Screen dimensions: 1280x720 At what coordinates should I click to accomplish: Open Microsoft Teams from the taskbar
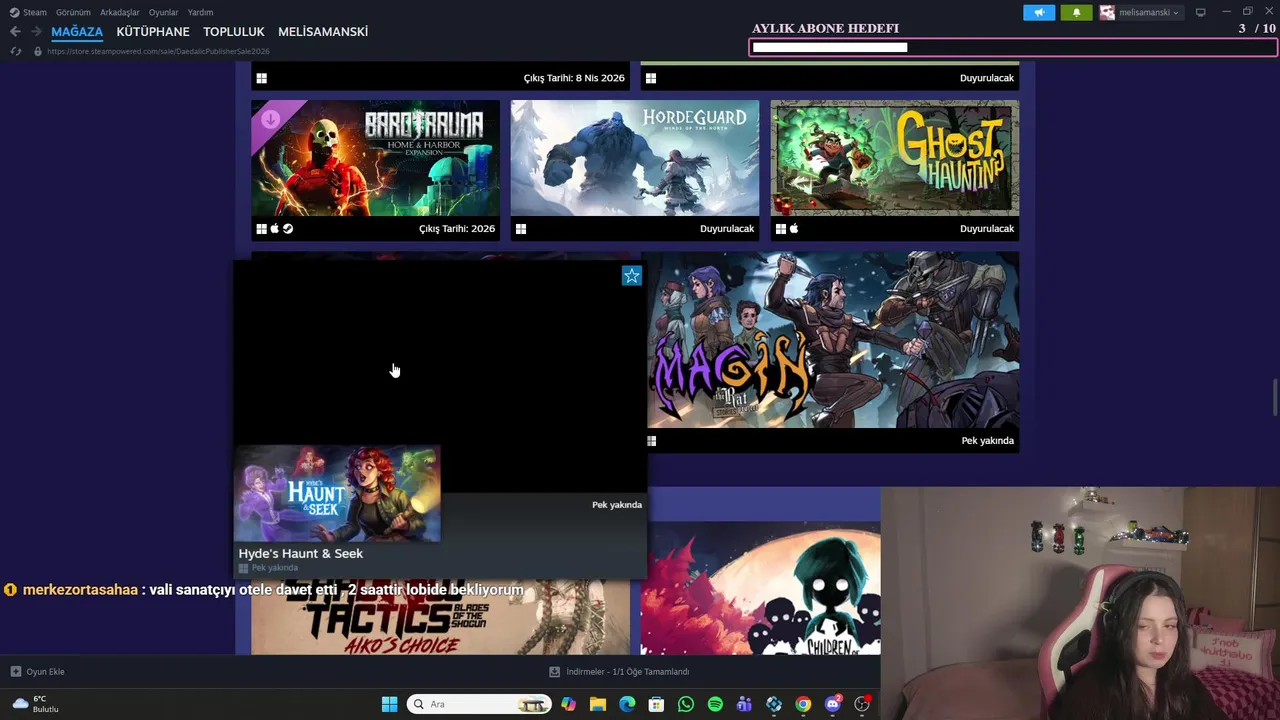click(744, 704)
